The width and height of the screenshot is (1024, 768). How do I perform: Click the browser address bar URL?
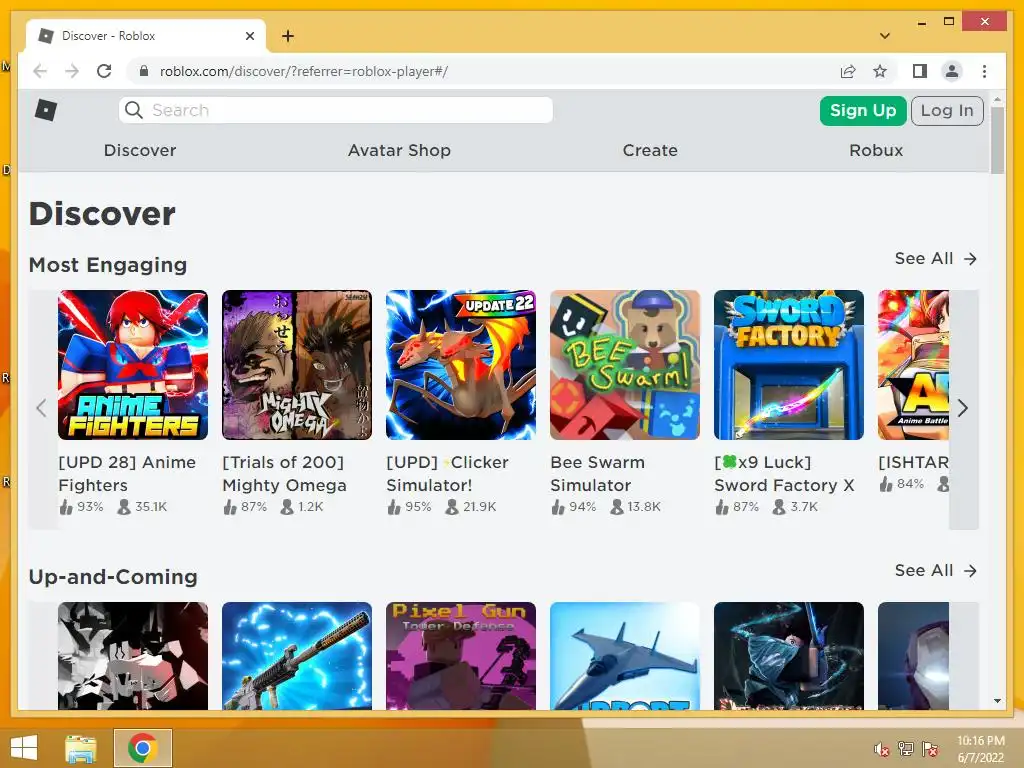[x=304, y=71]
